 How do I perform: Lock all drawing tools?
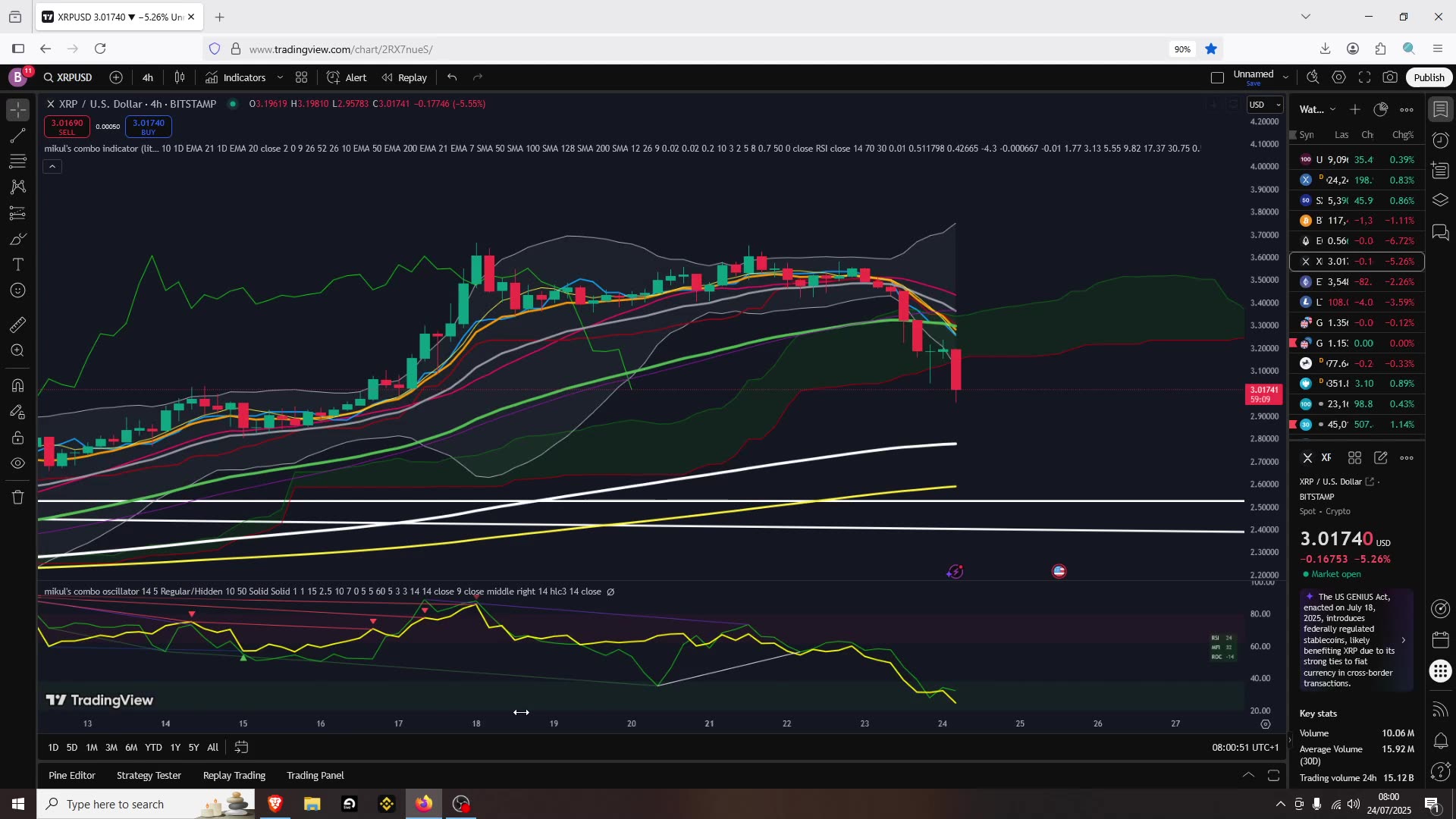(18, 438)
